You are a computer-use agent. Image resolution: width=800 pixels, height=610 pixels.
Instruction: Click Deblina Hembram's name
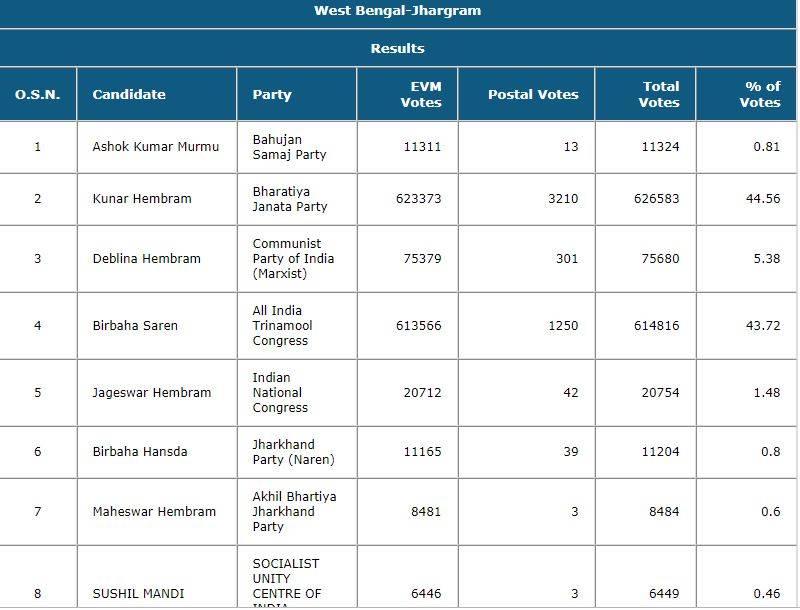(146, 259)
